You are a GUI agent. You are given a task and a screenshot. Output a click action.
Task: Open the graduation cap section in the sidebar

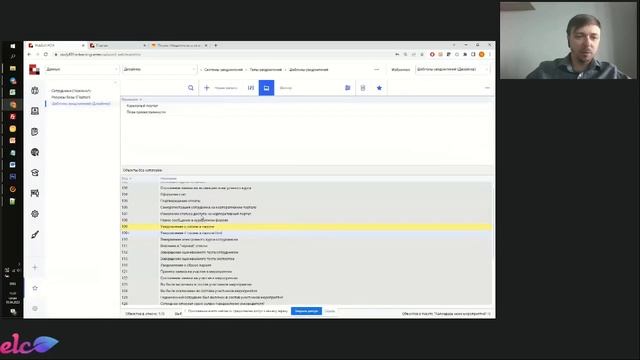tap(35, 173)
